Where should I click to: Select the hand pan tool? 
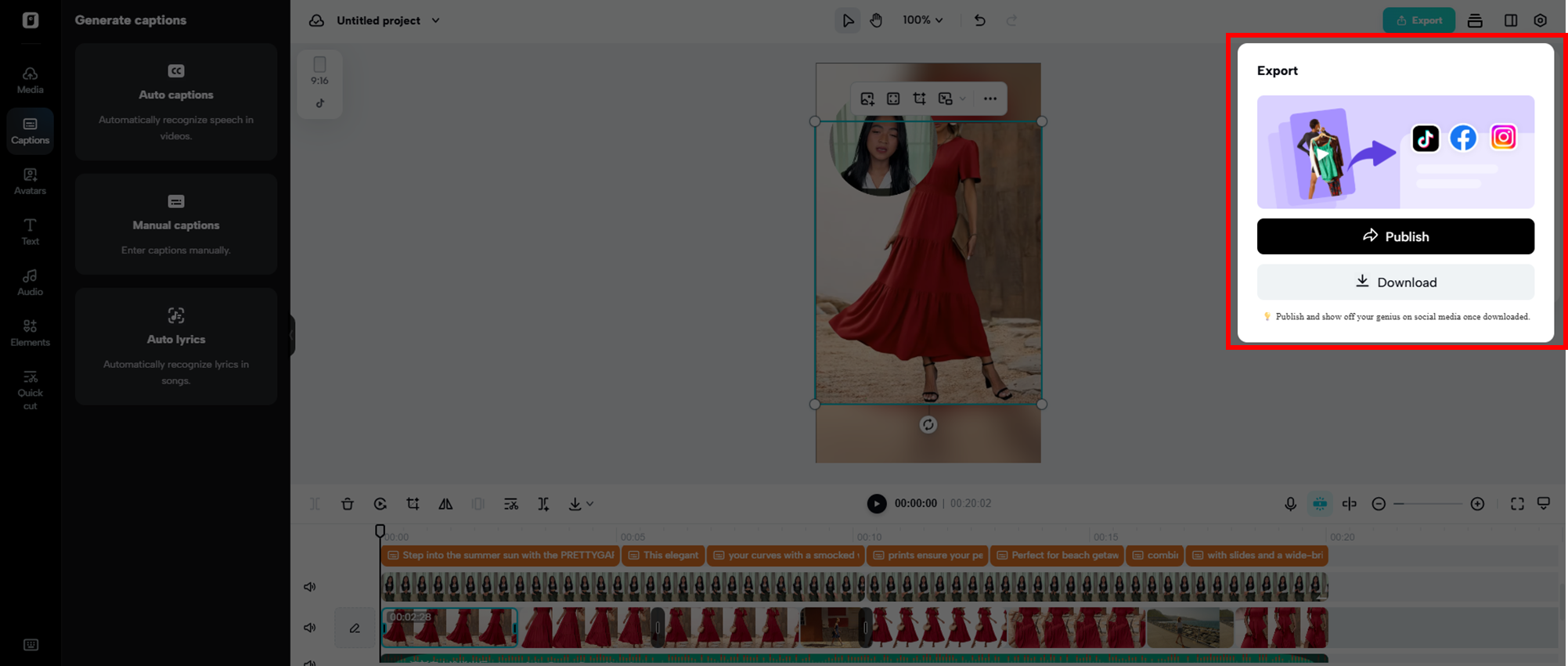tap(876, 20)
